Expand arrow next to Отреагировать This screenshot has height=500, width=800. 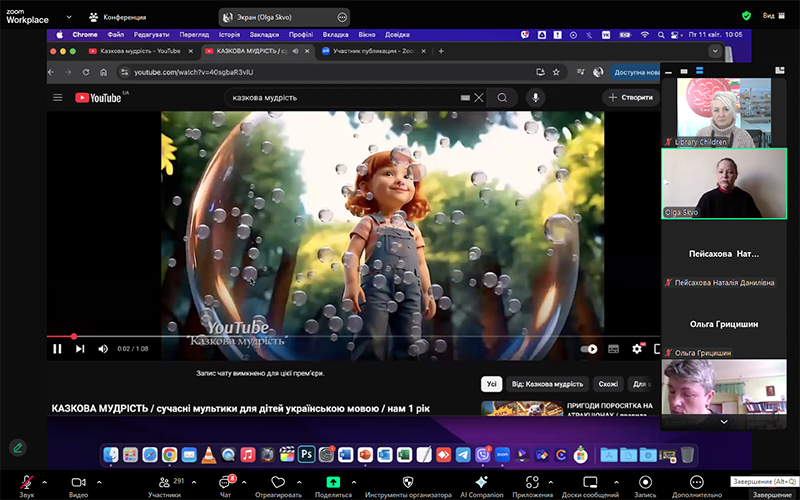(299, 482)
